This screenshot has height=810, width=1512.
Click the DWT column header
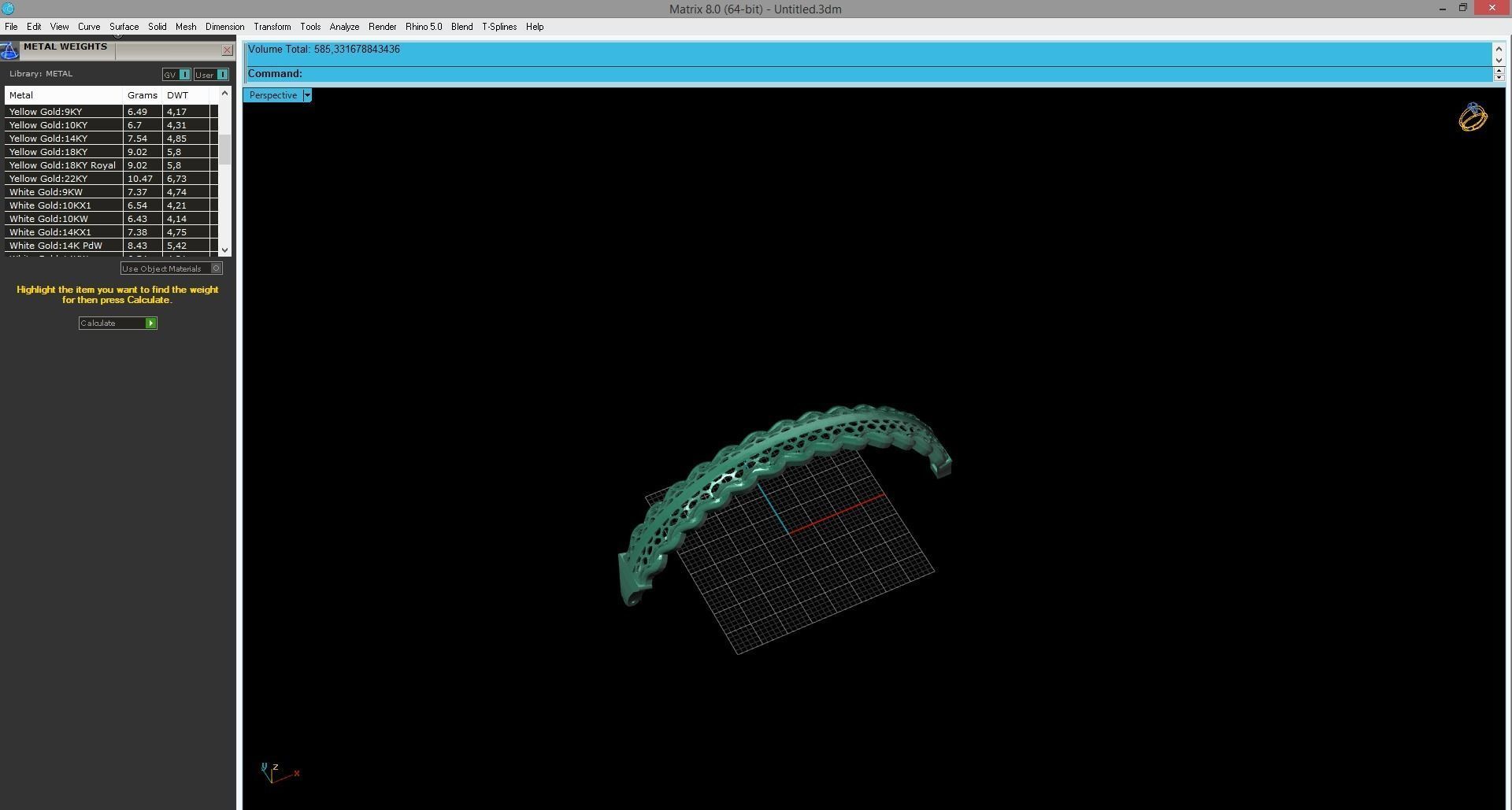point(186,95)
